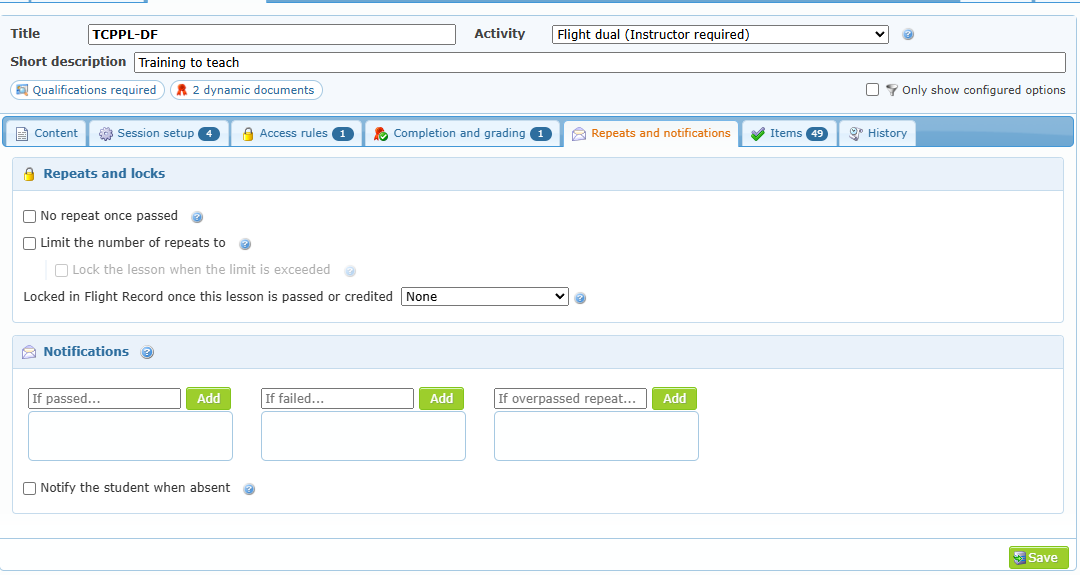Click help icon next to No repeat once passed

(x=197, y=218)
